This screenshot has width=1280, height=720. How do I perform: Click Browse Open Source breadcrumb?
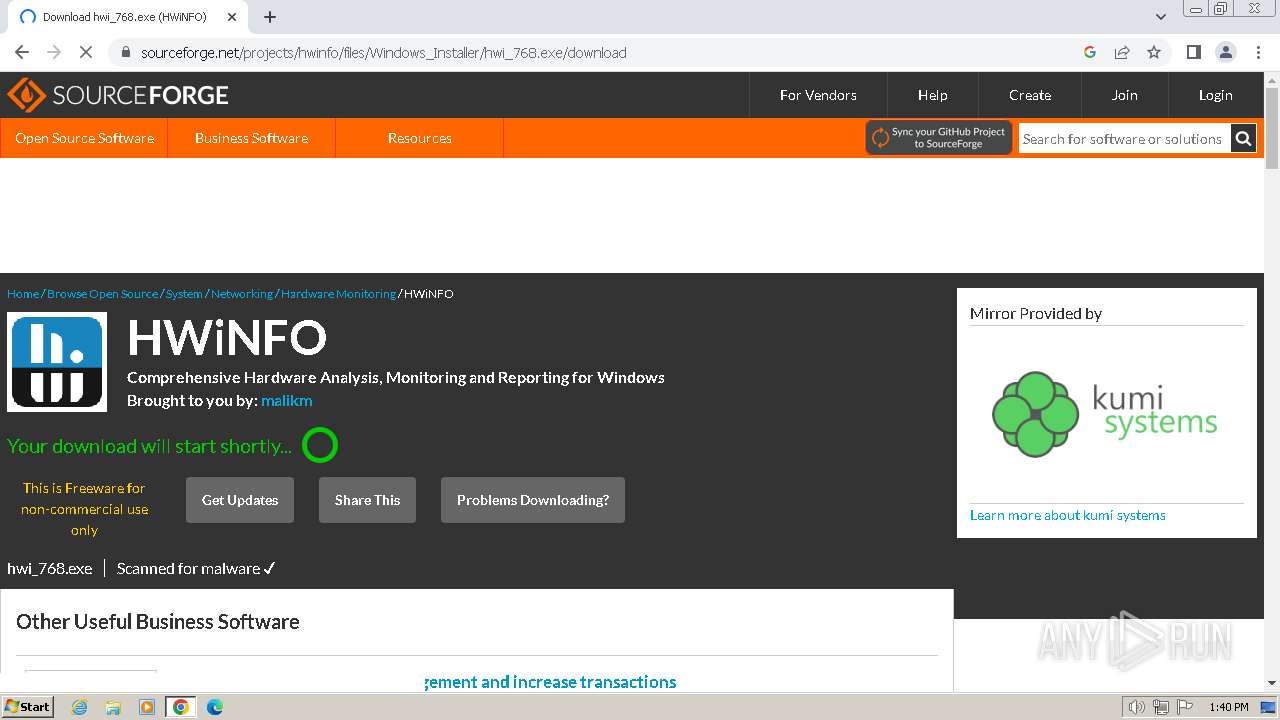click(x=102, y=294)
